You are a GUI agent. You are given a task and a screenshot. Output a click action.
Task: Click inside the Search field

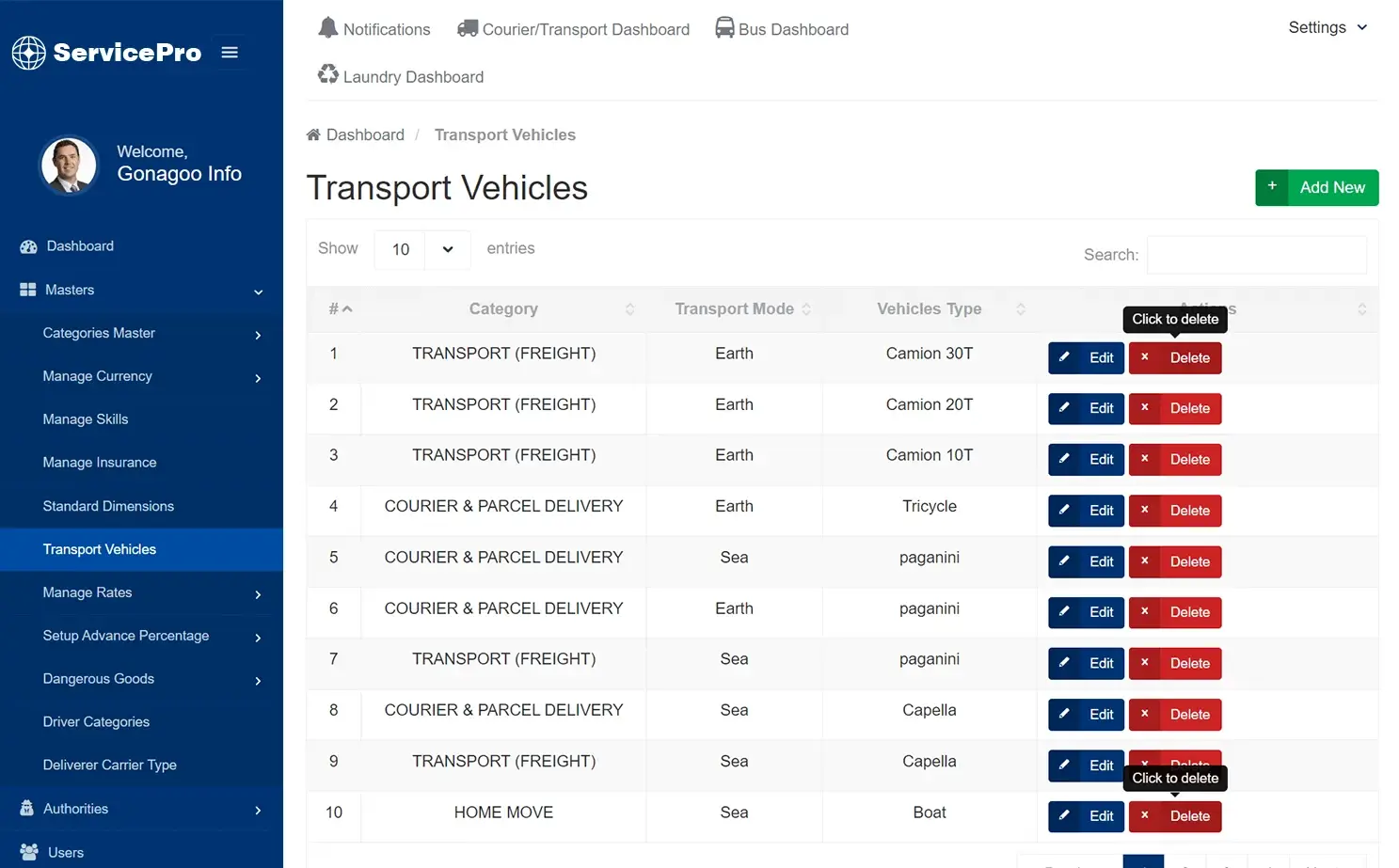click(x=1257, y=254)
